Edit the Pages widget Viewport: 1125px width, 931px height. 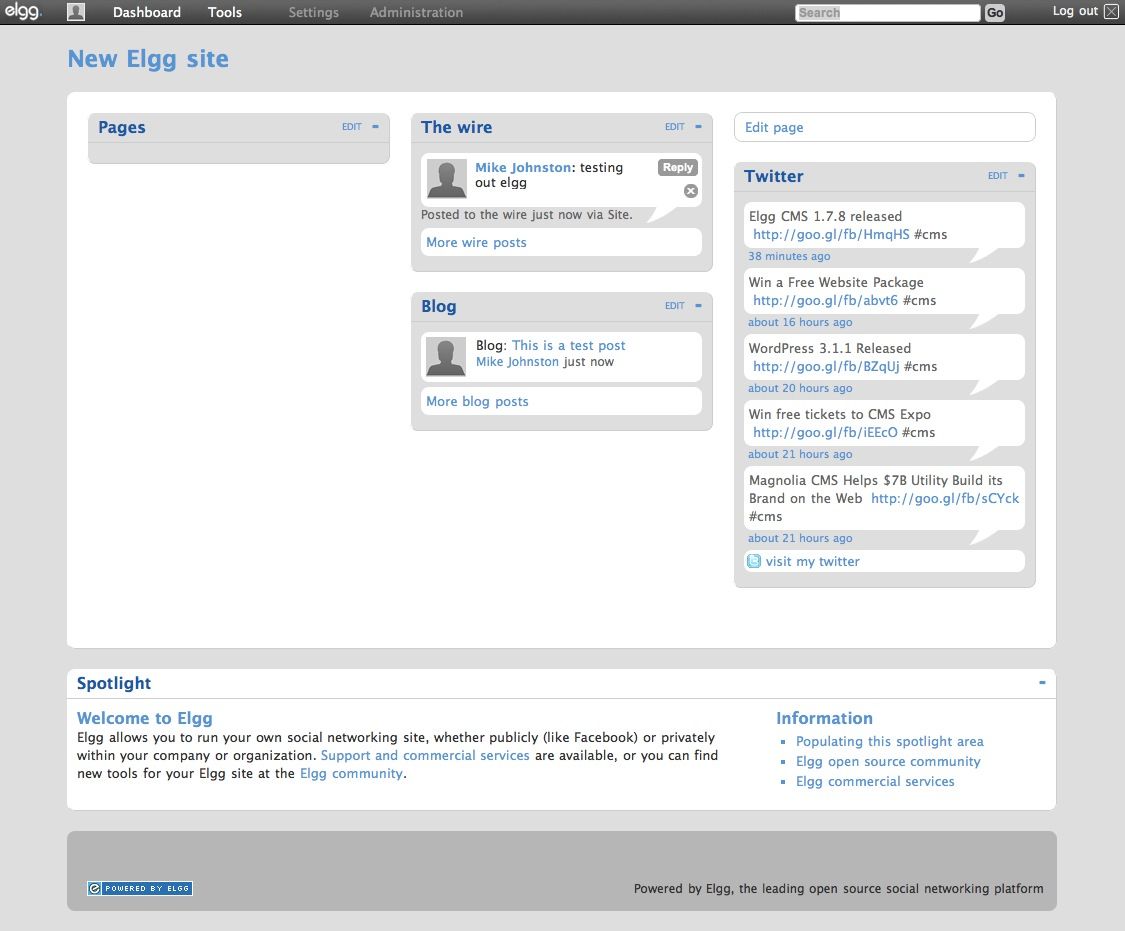click(352, 126)
